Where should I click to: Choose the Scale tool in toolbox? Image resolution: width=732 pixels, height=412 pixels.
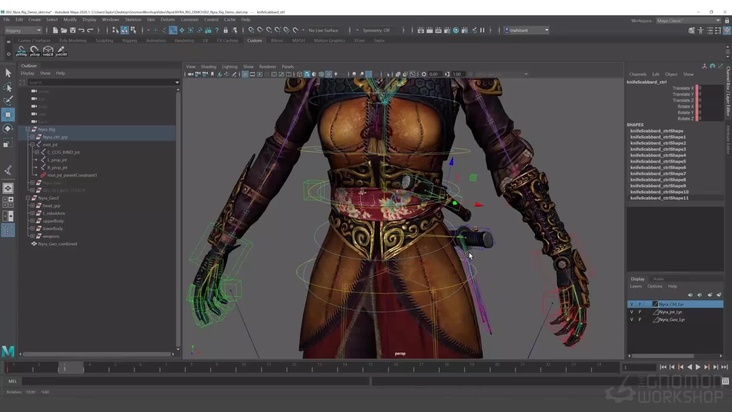8,143
